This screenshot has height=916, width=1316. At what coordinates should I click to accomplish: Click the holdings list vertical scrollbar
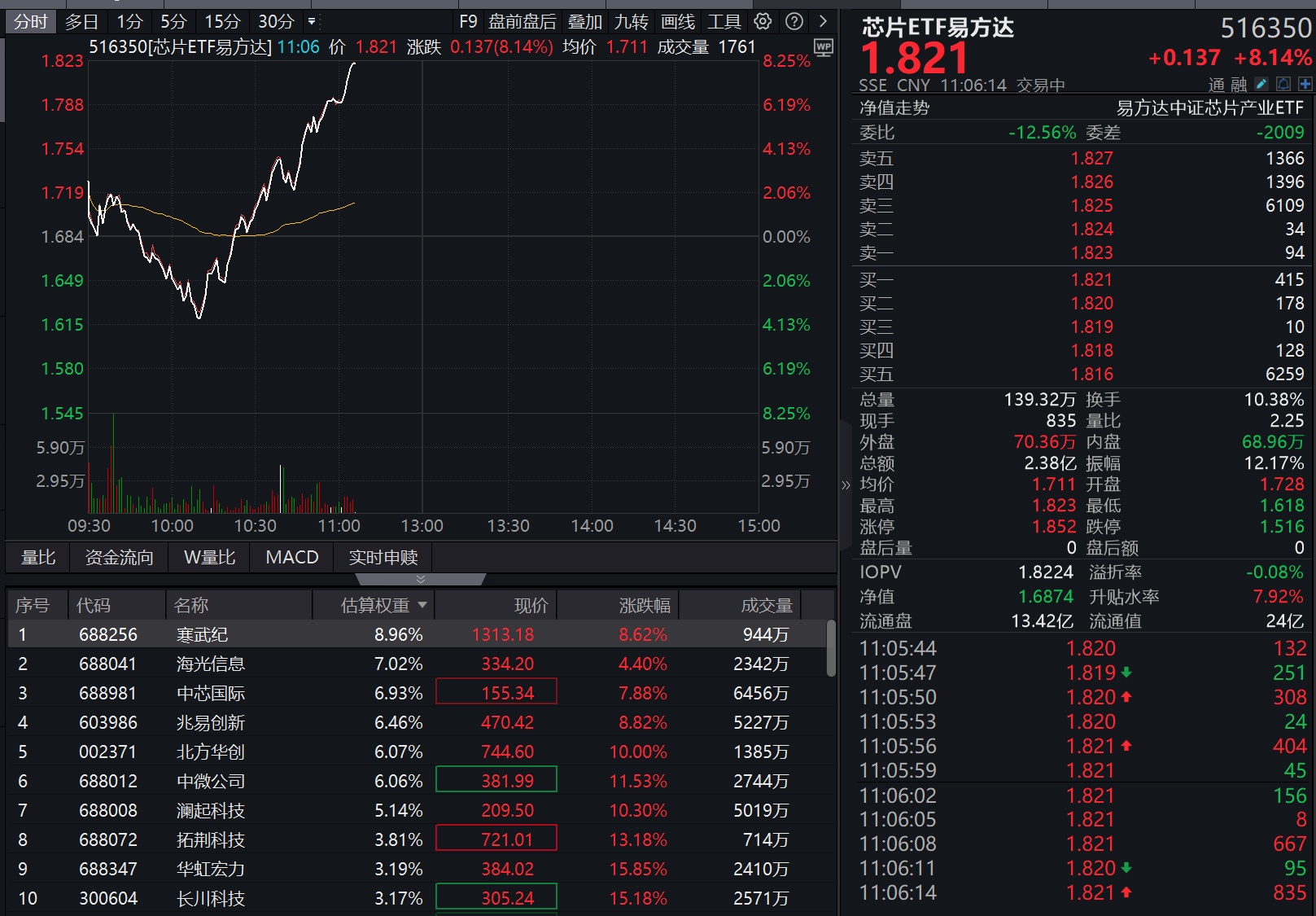pyautogui.click(x=831, y=649)
